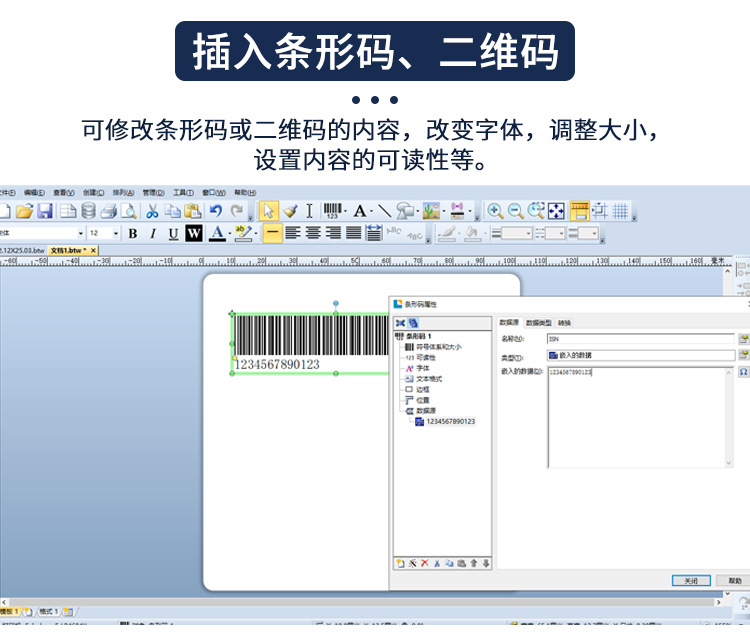The image size is (750, 642).
Task: Switch to 转换 tab in dialog
Action: click(x=564, y=323)
